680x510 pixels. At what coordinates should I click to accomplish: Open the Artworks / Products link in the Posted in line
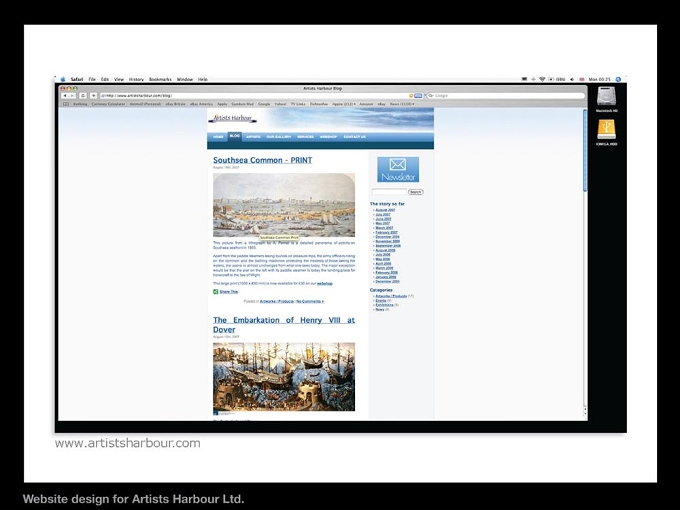[x=277, y=301]
